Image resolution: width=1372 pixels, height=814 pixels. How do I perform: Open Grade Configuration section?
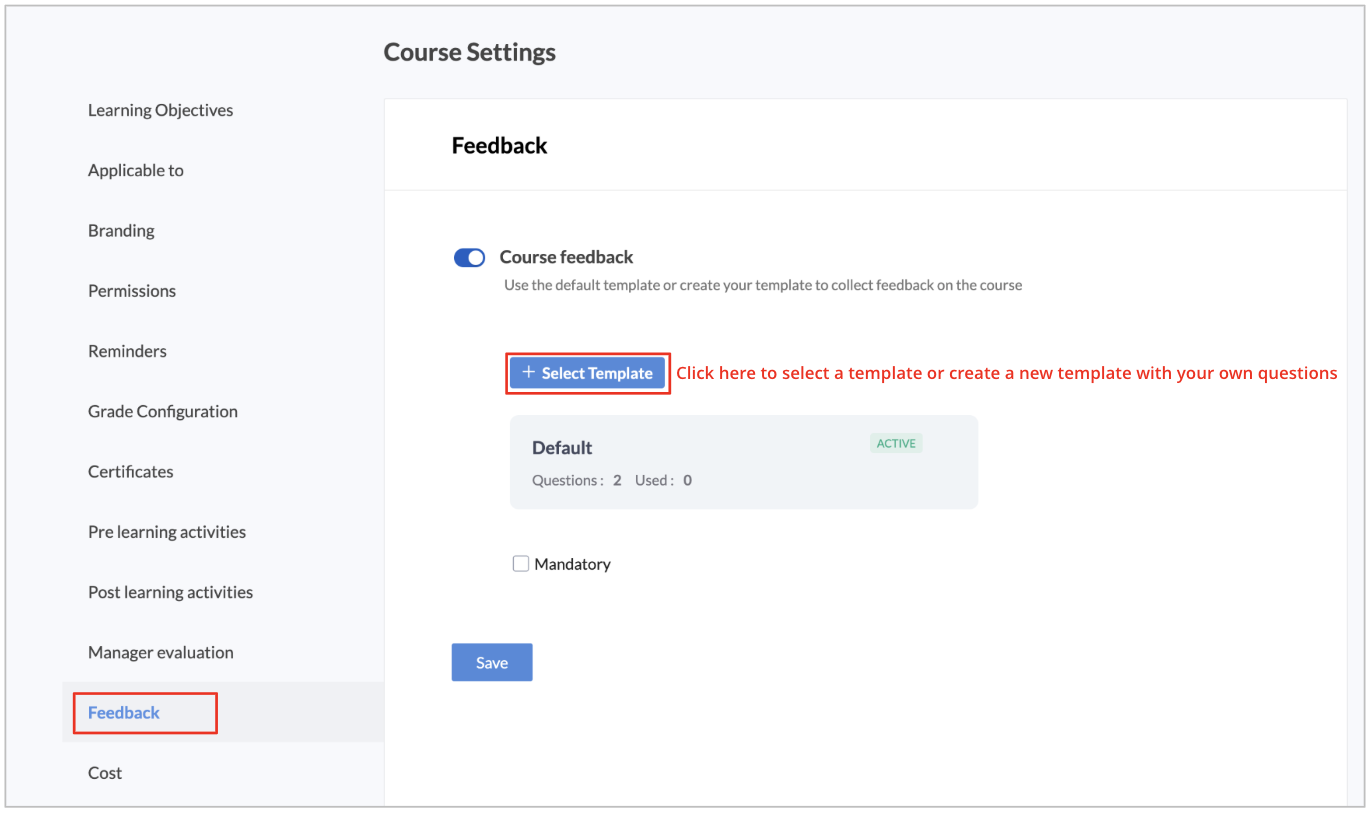click(163, 411)
